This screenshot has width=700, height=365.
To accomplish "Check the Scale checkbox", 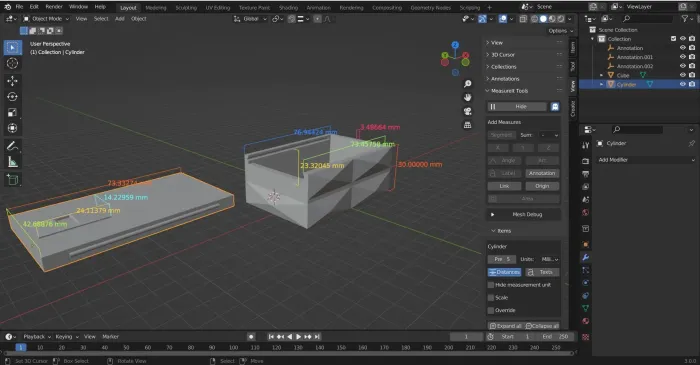I will pos(491,298).
